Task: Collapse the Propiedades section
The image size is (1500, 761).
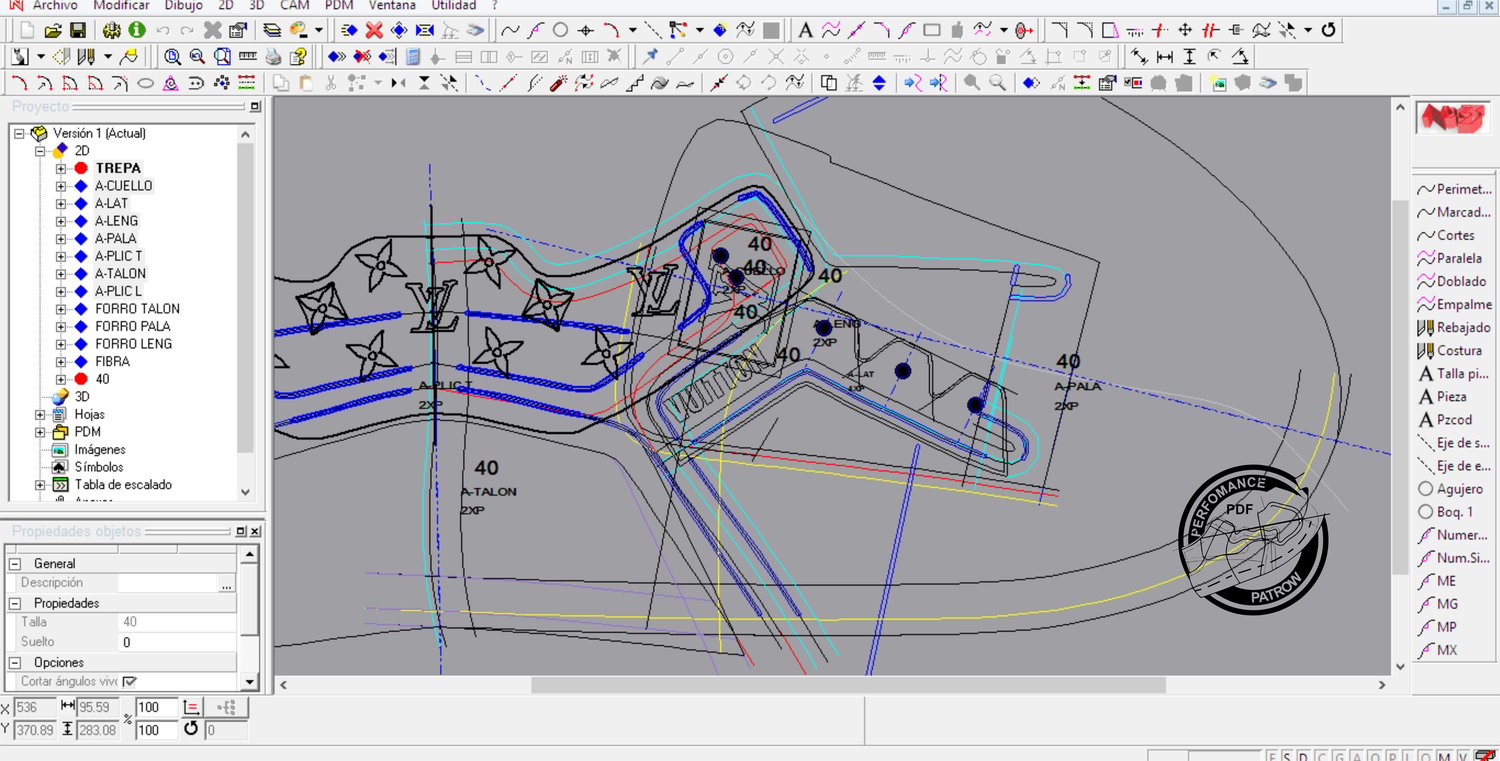Action: click(16, 603)
